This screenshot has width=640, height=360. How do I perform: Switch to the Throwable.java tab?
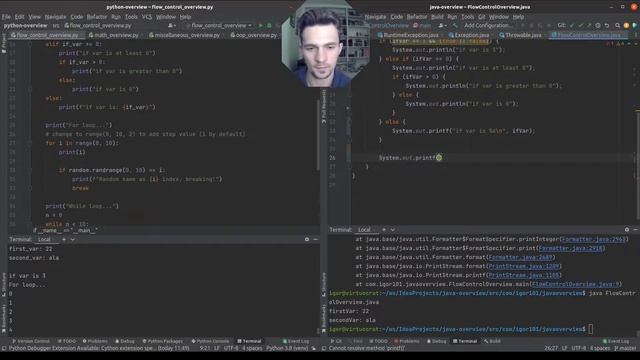(520, 35)
